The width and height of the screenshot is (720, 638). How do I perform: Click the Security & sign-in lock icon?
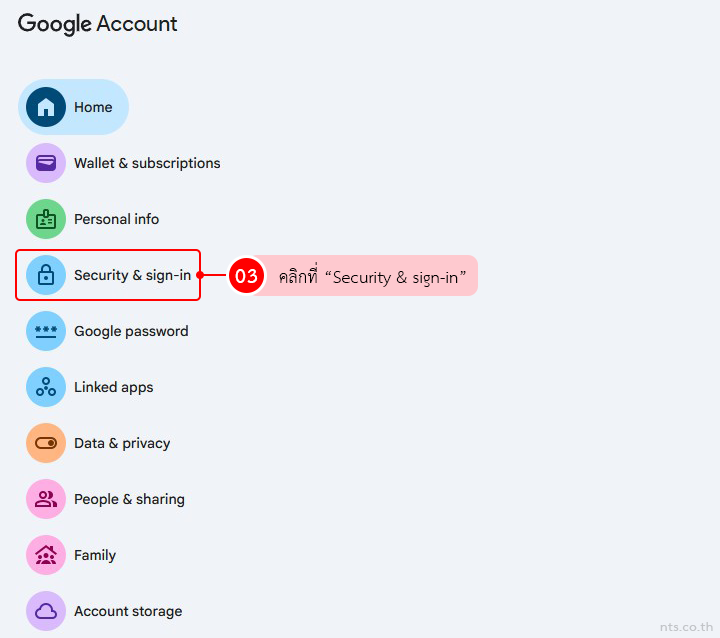click(46, 275)
